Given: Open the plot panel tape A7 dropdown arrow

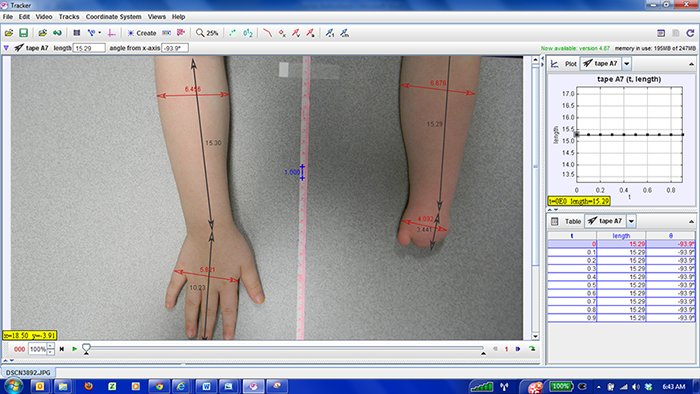Looking at the screenshot, I should coord(627,64).
